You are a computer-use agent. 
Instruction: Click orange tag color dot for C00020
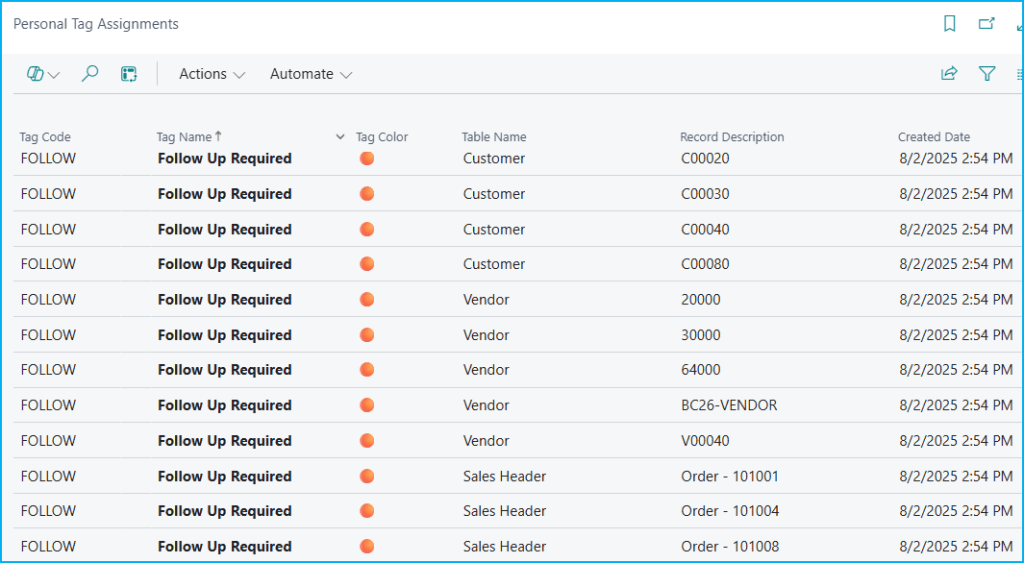pyautogui.click(x=367, y=159)
